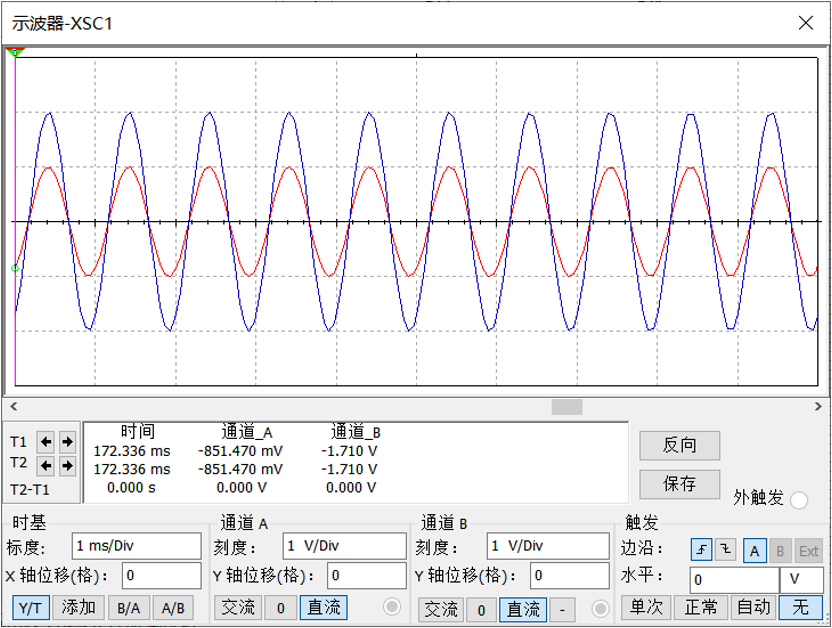Select trigger source A
The image size is (832, 628).
(x=755, y=550)
